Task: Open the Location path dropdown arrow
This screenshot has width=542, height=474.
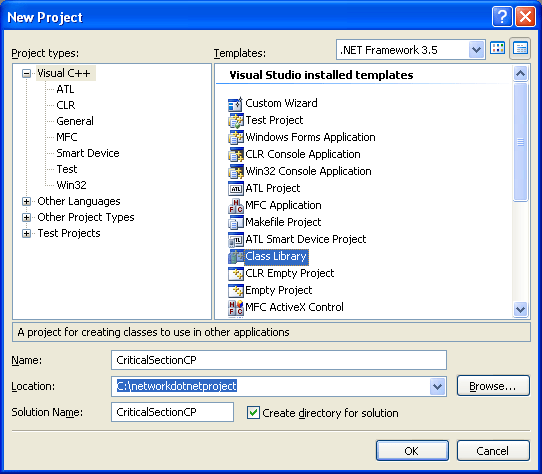Action: [x=437, y=386]
